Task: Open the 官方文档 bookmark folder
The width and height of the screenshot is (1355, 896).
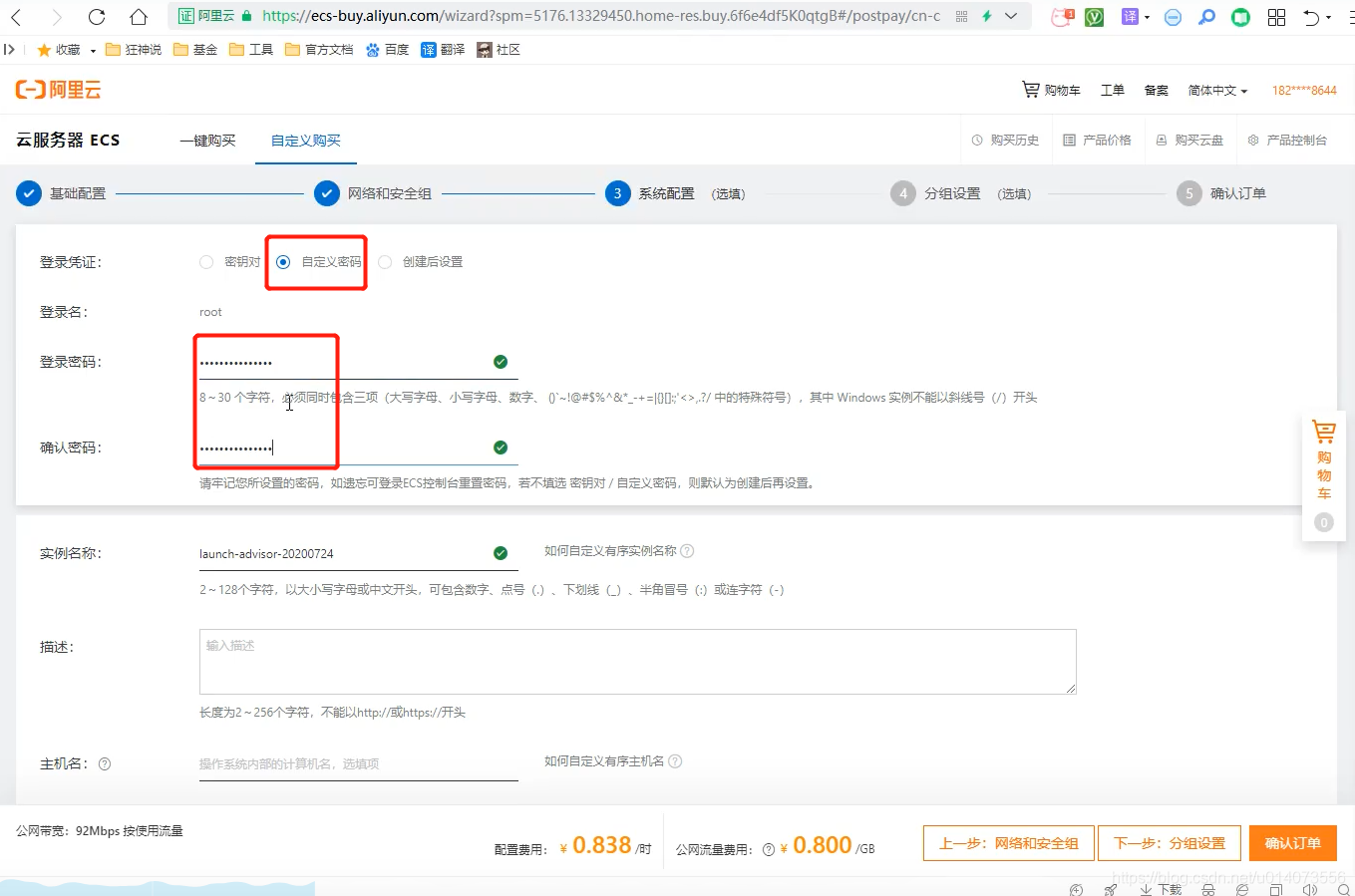Action: [x=319, y=50]
